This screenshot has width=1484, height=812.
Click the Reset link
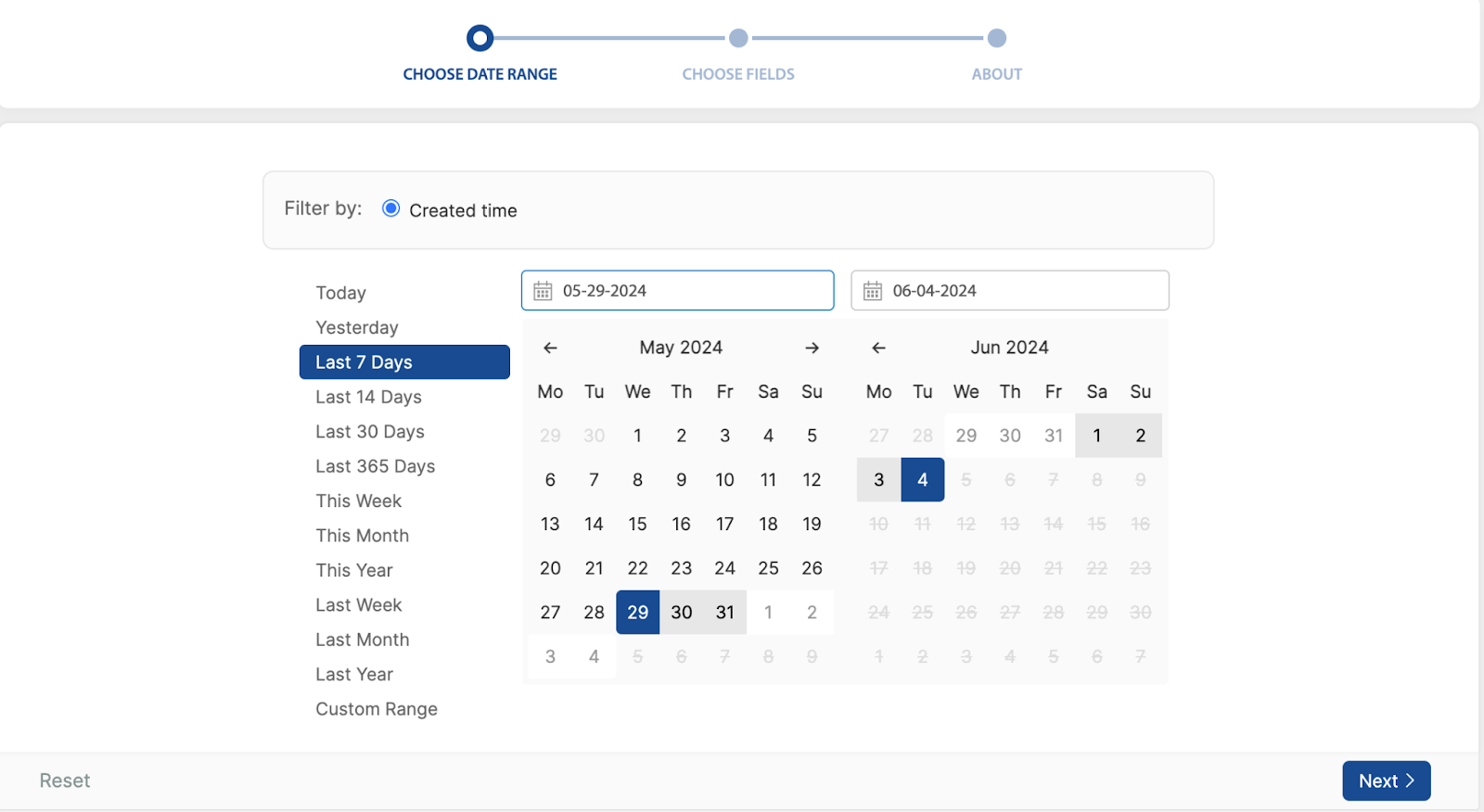click(65, 780)
